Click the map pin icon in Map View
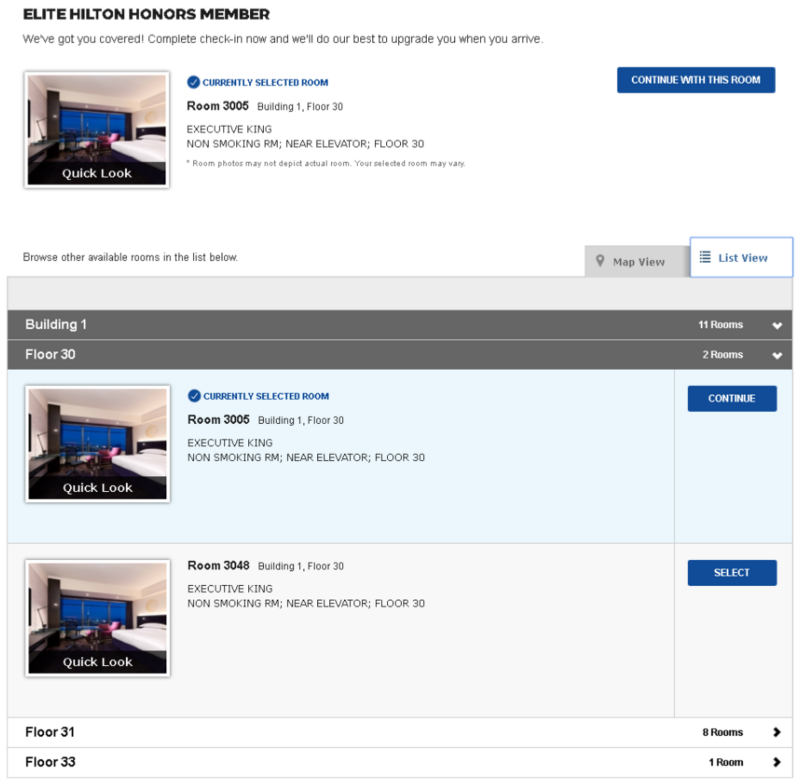Viewport: 800px width, 784px height. click(x=600, y=261)
